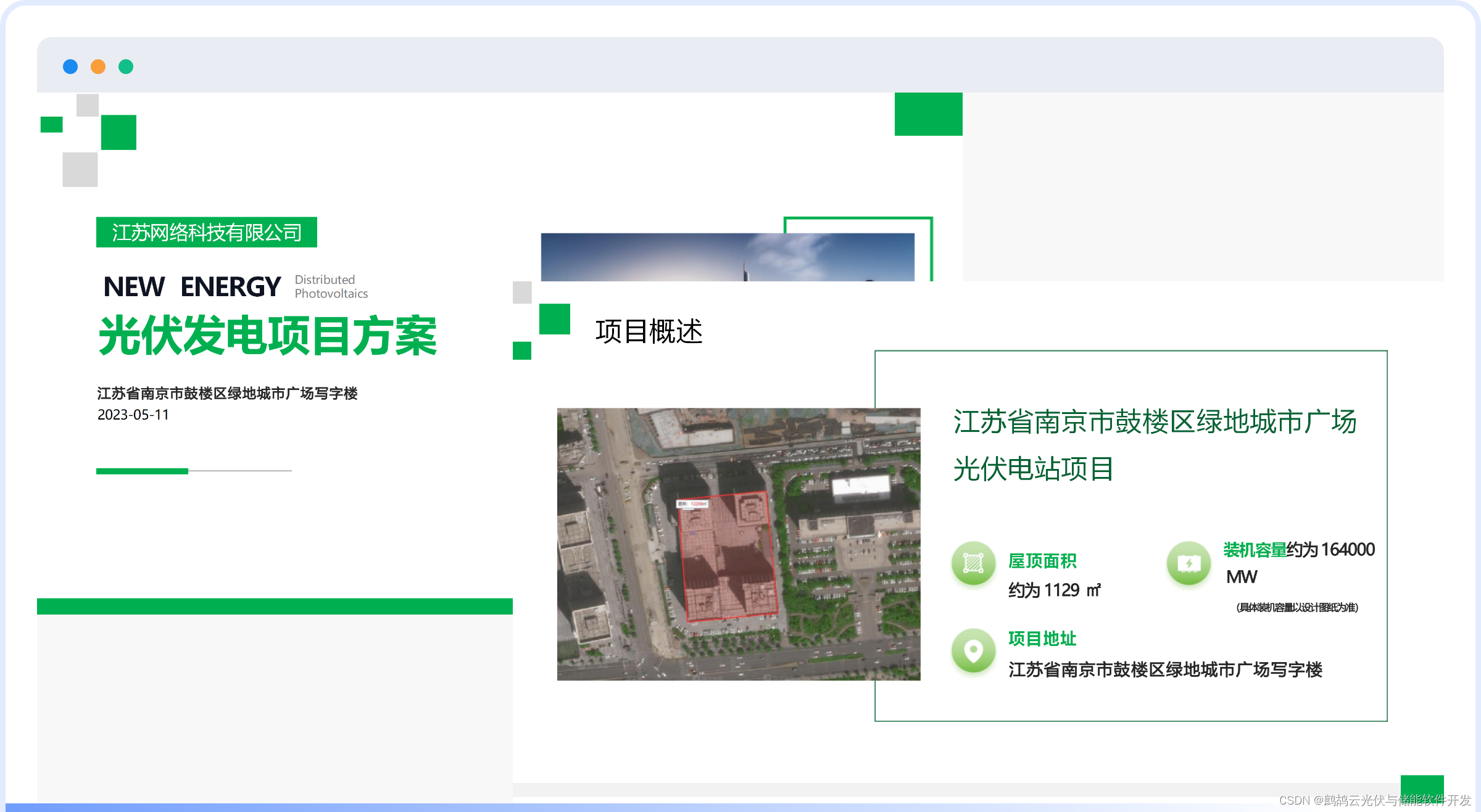Click the green window dot
1481x812 pixels.
tap(126, 67)
